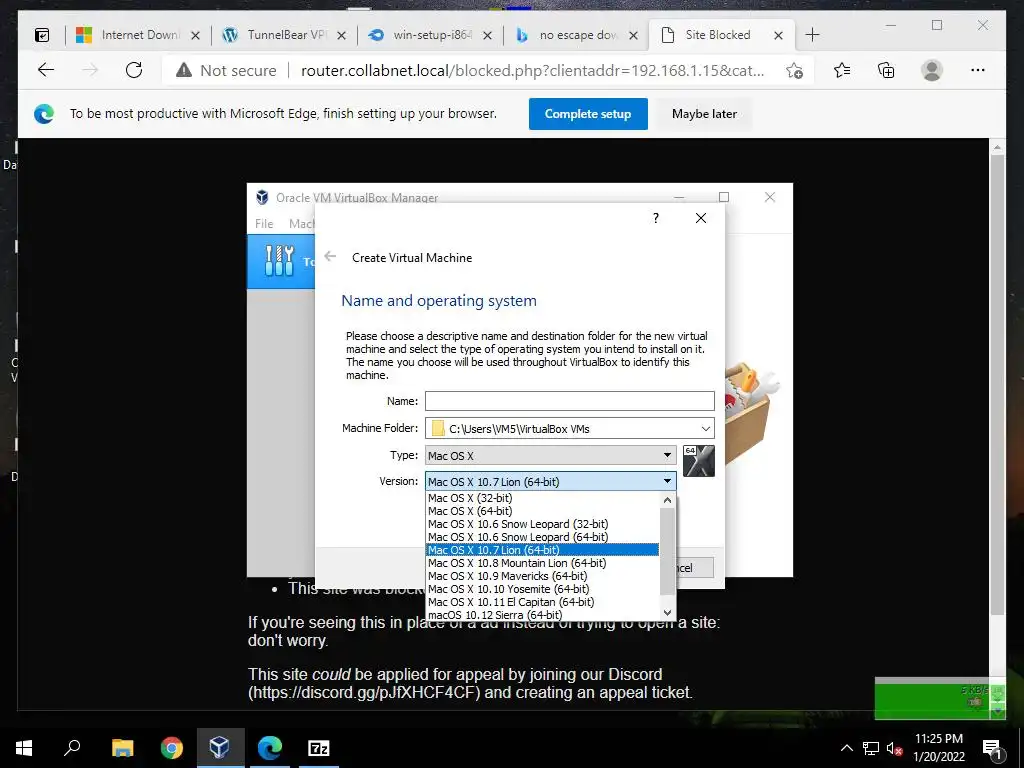The width and height of the screenshot is (1024, 768).
Task: Open taskbar search magnifier
Action: [x=72, y=748]
